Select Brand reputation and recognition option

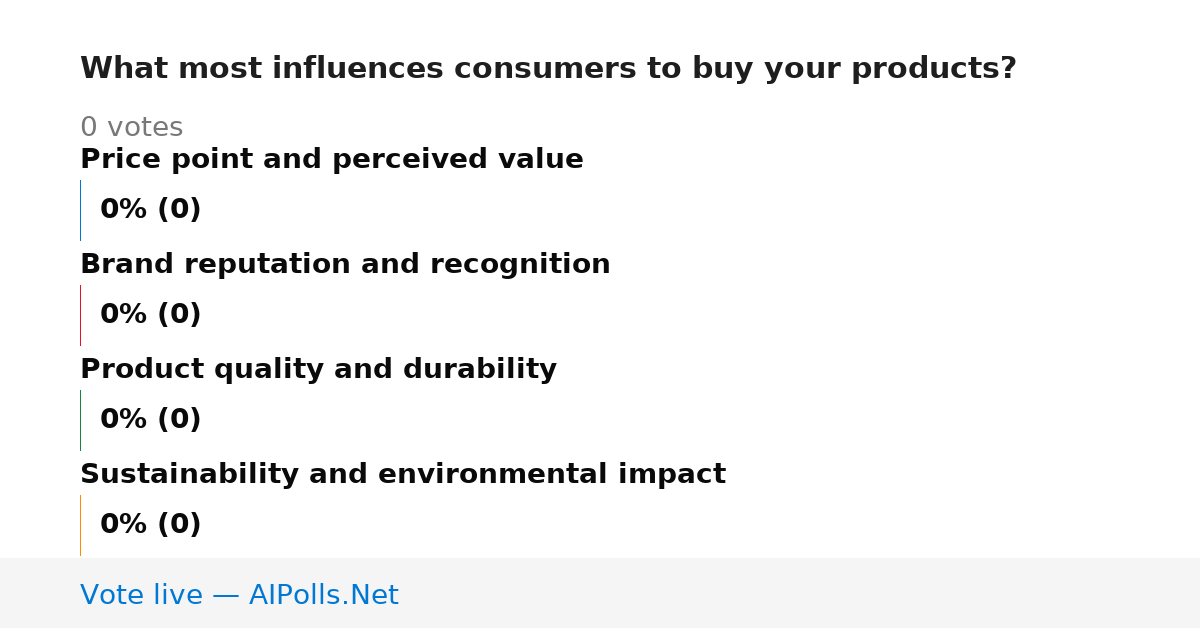click(345, 265)
